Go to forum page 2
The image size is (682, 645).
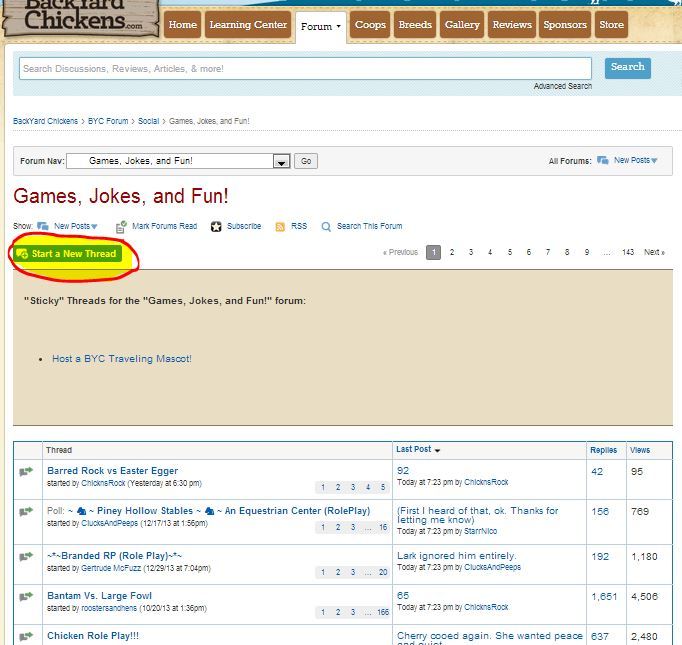[452, 252]
